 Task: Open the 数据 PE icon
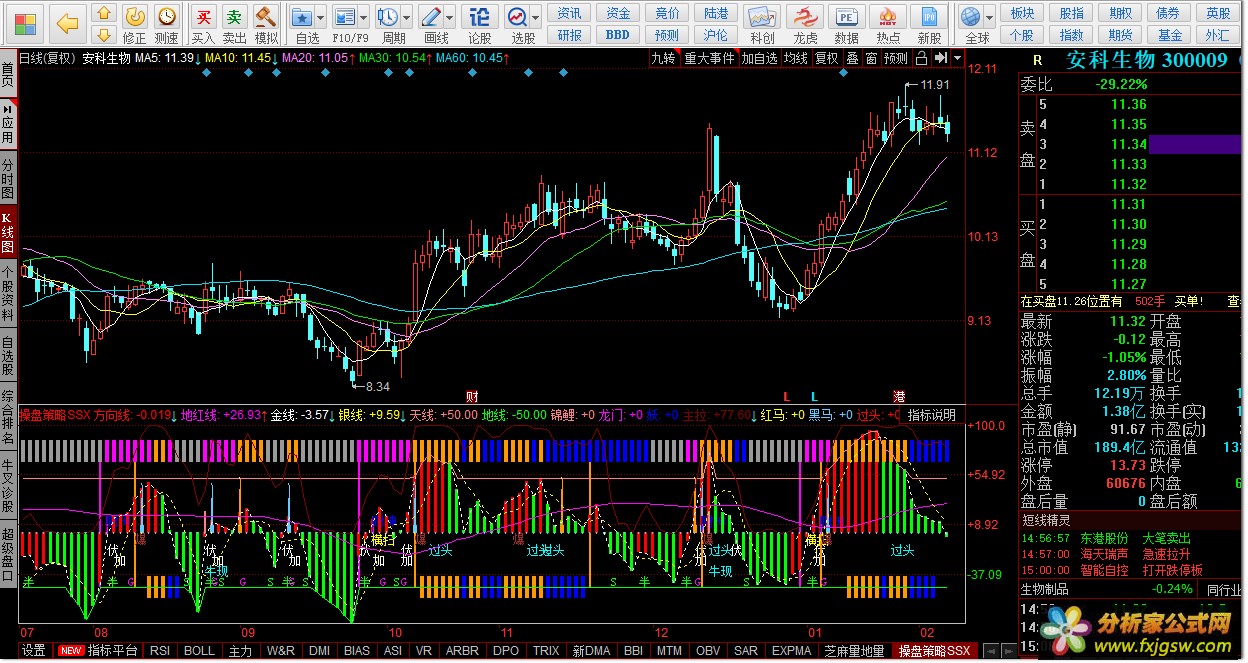[846, 17]
